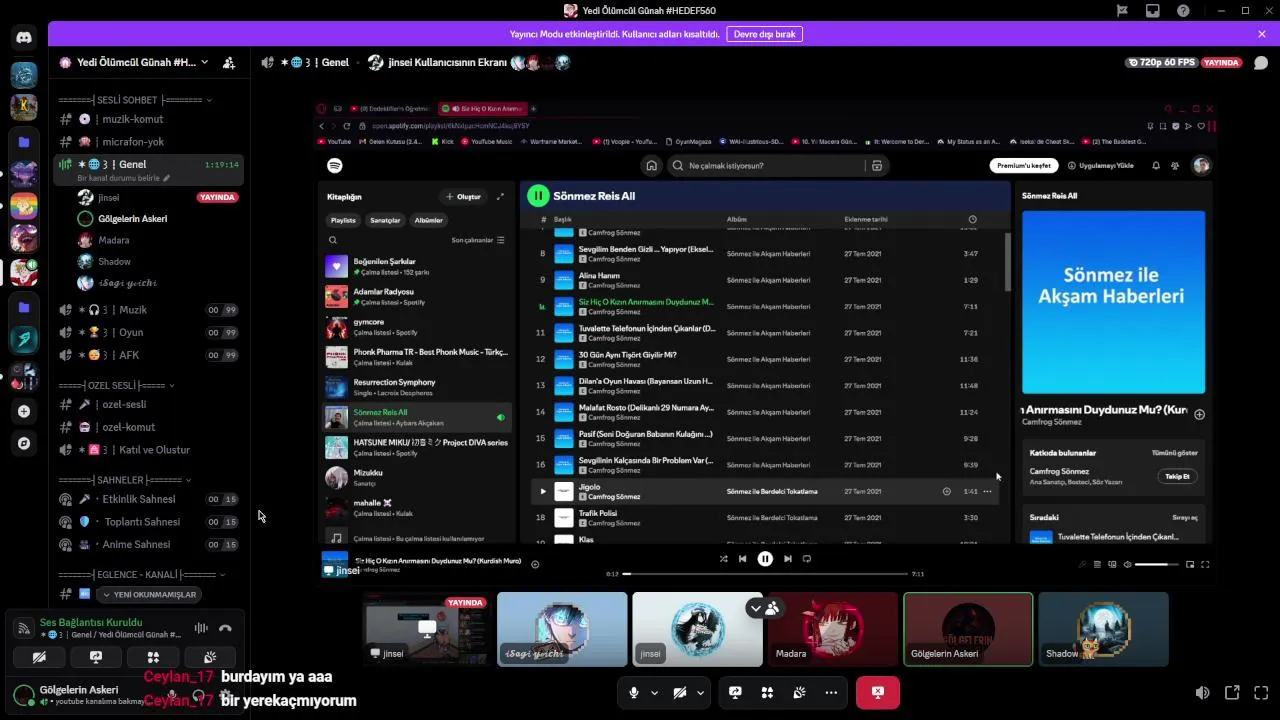
Task: Collapse the SAHNELER category
Action: click(126, 480)
